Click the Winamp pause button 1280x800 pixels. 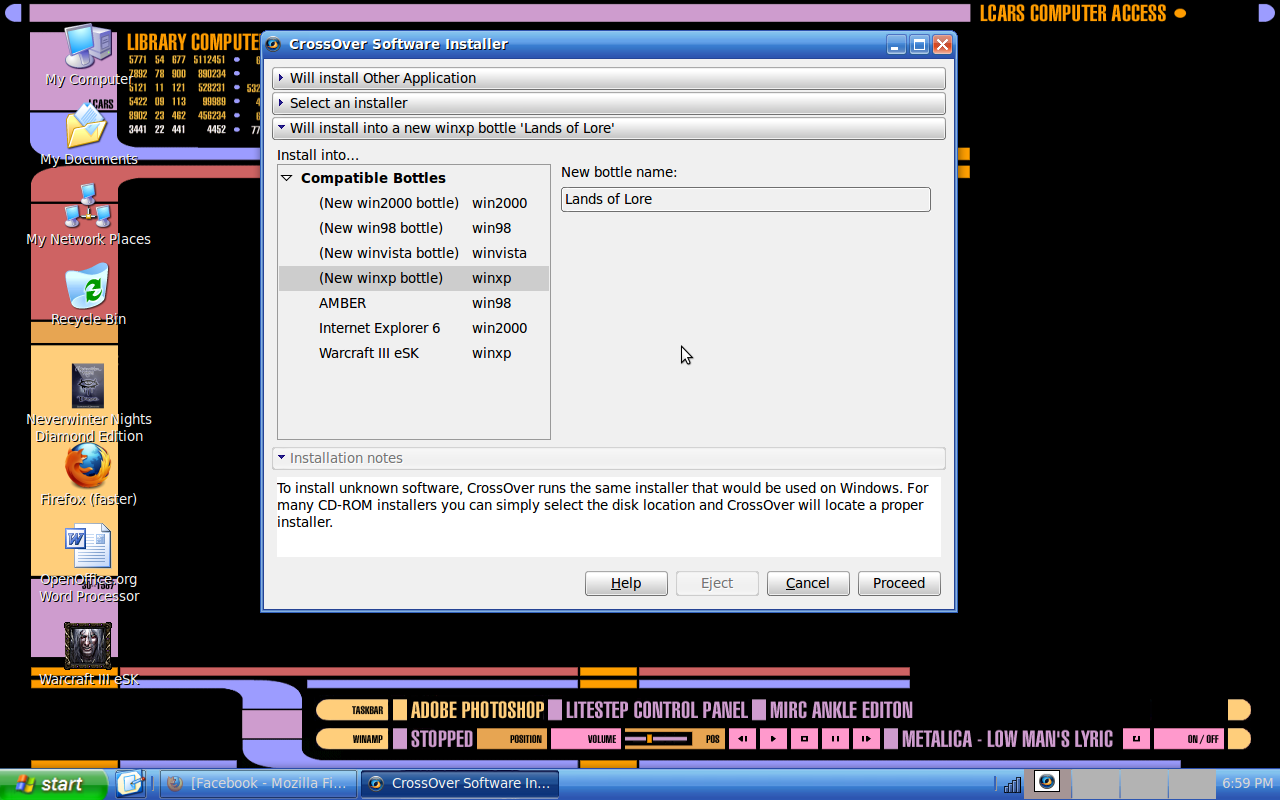[835, 739]
